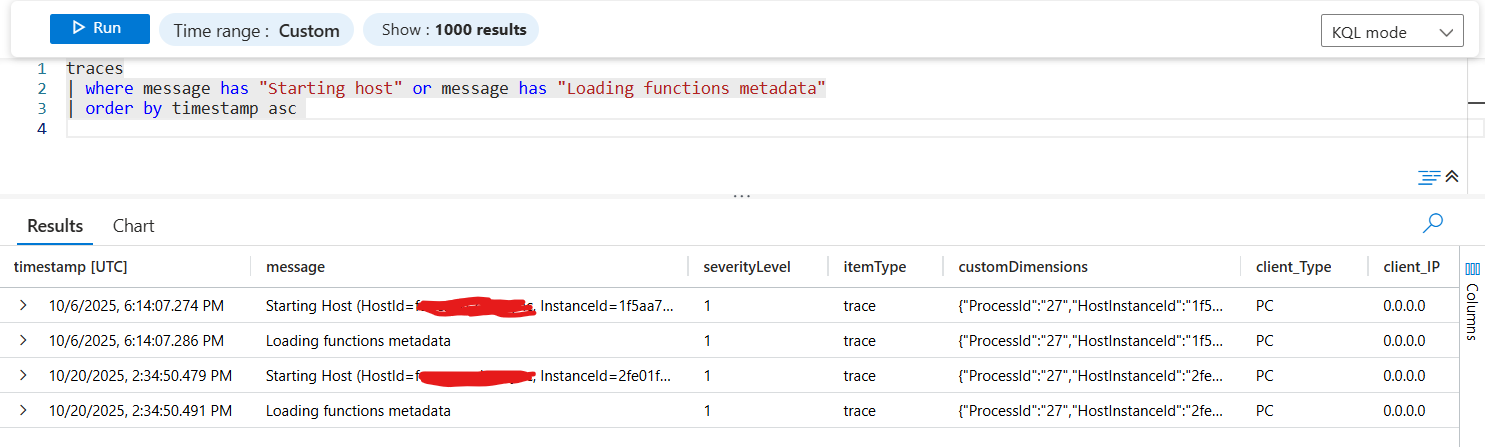
Task: Open the Show 1000 results limit selector
Action: tap(451, 30)
